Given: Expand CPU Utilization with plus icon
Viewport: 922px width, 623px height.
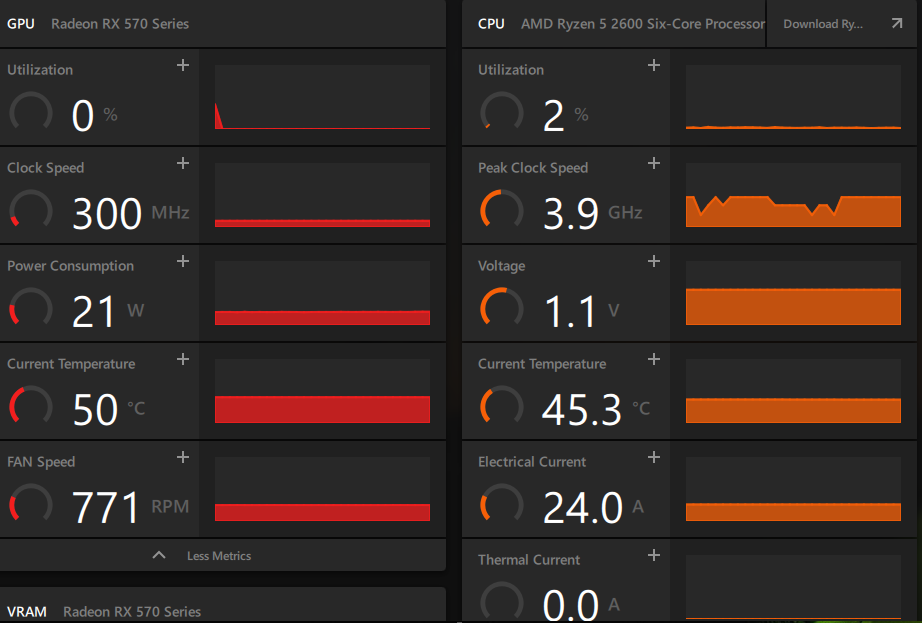Looking at the screenshot, I should coord(654,65).
